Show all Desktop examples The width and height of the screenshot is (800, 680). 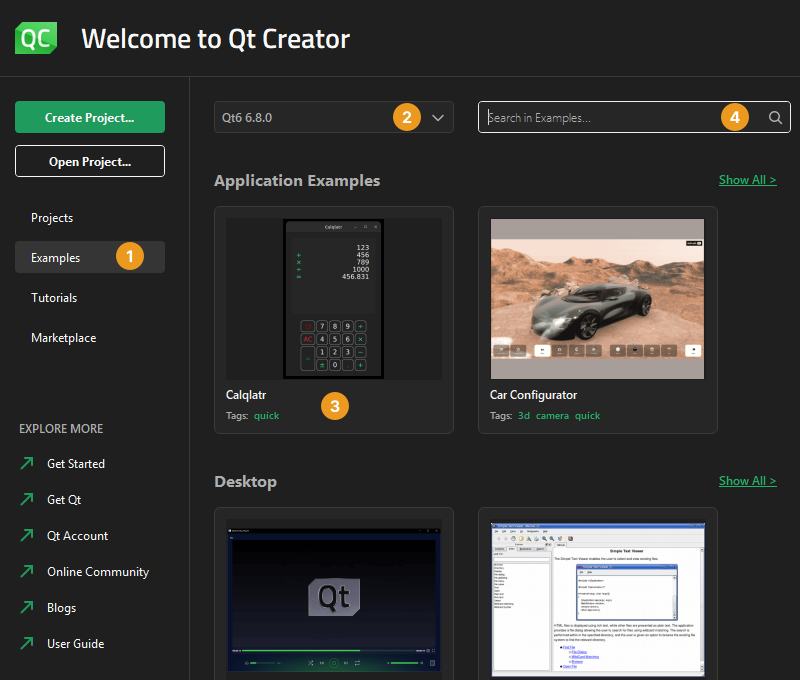pyautogui.click(x=747, y=481)
